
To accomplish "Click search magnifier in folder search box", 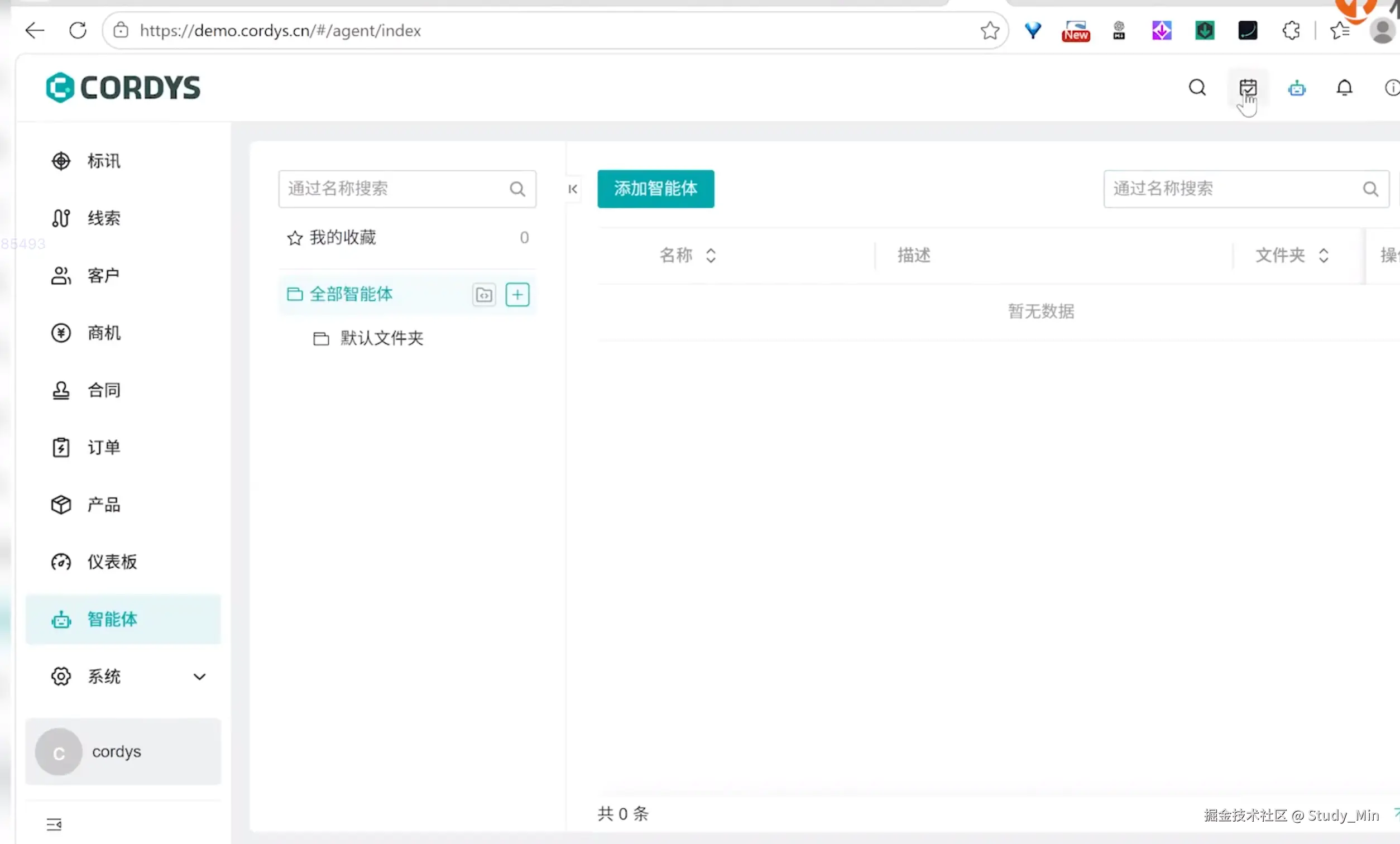I will 517,189.
